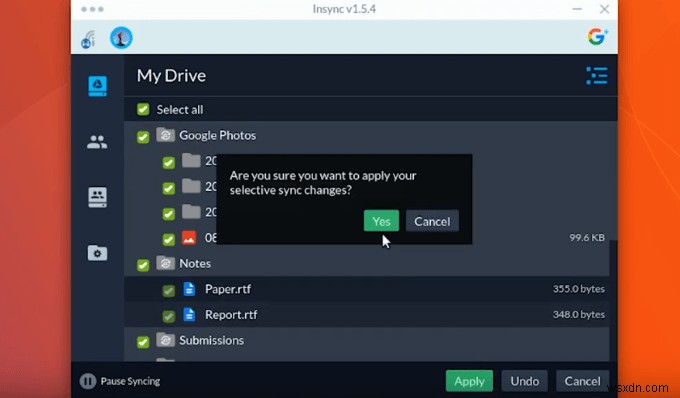This screenshot has height=398, width=680.
Task: Click the first gray subfolder icon
Action: click(191, 160)
